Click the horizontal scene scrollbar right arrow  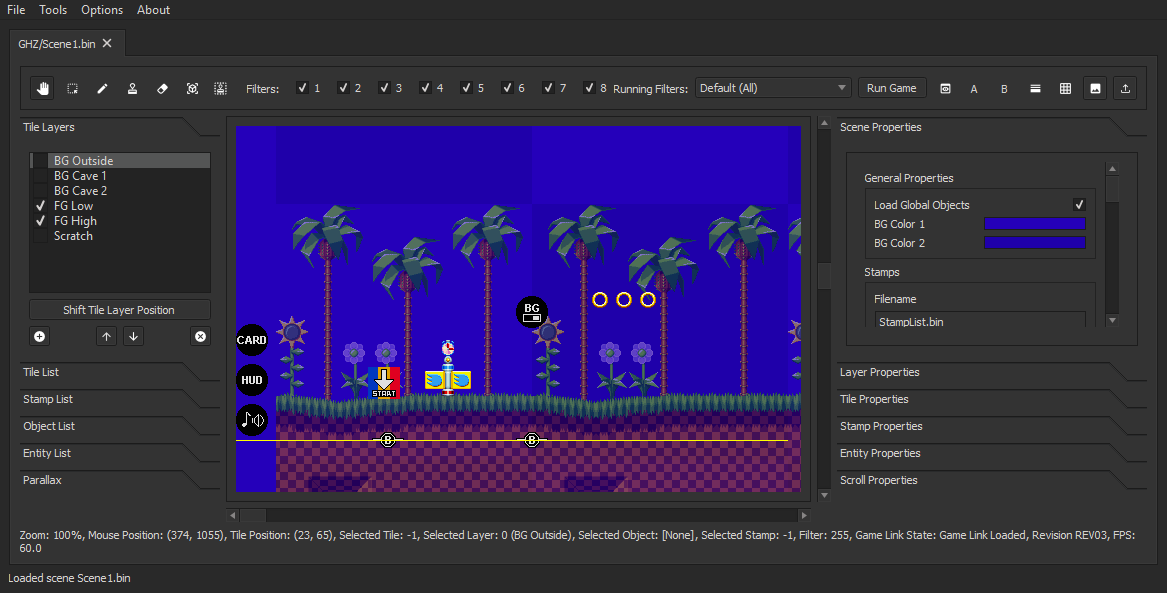coord(804,515)
